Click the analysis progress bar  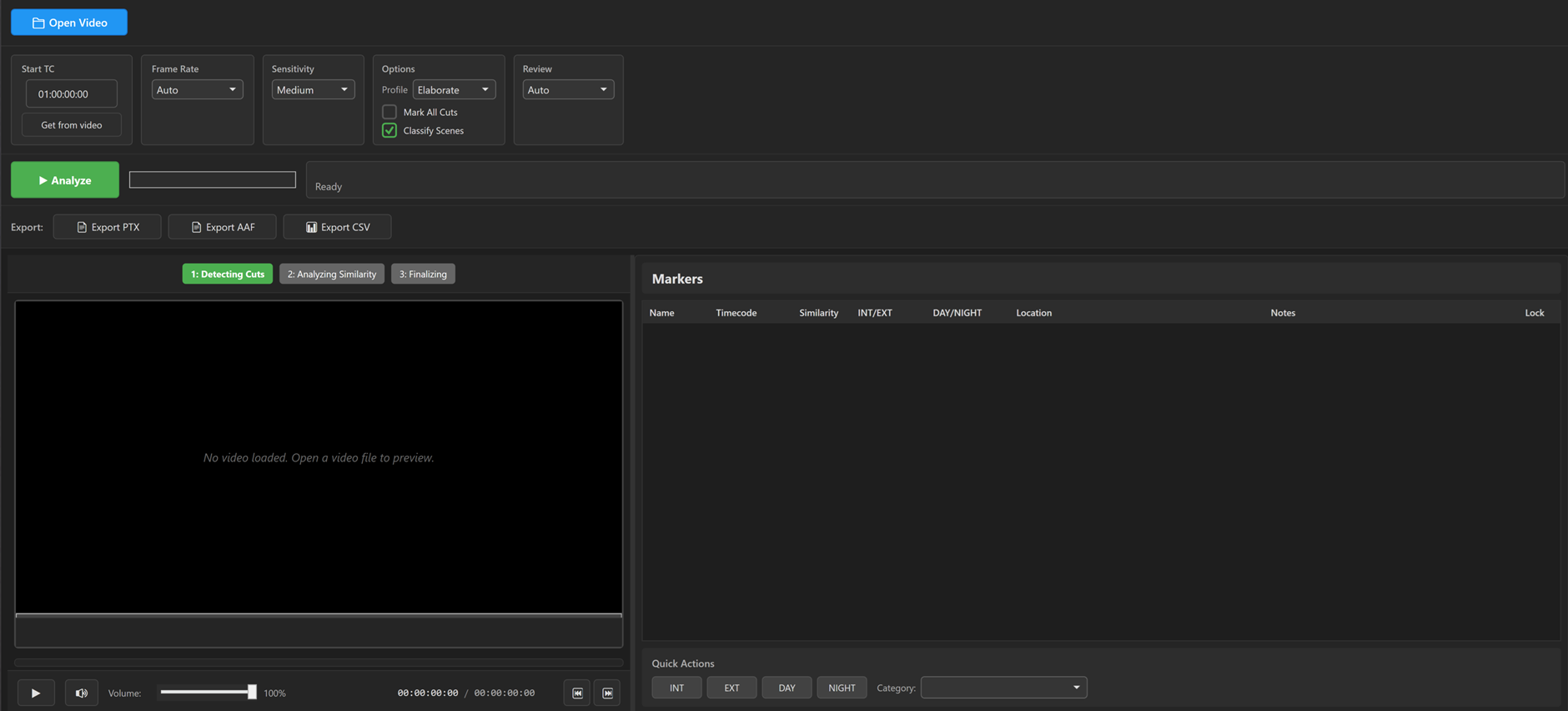coord(213,179)
